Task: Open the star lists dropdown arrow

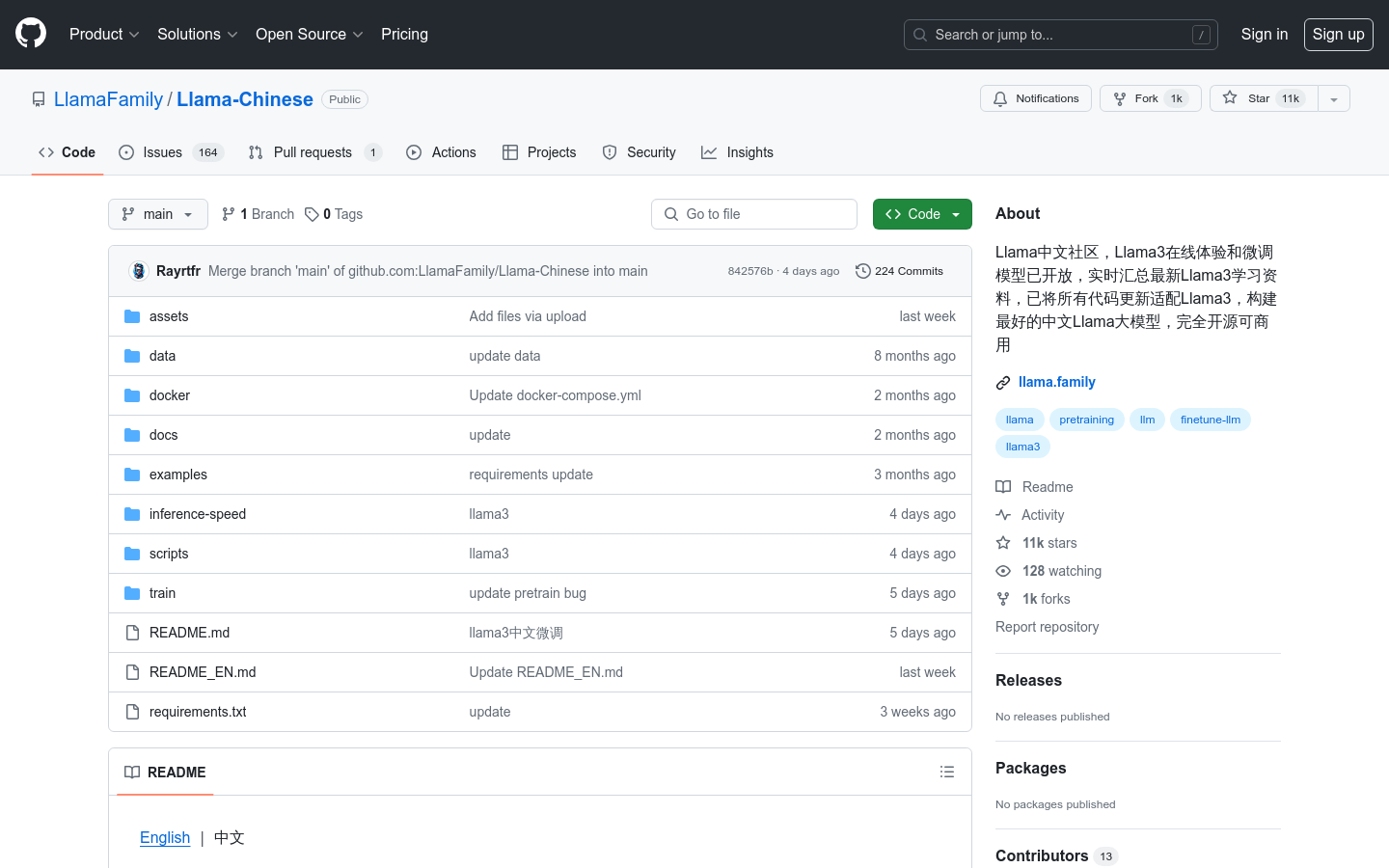Action: pyautogui.click(x=1334, y=98)
